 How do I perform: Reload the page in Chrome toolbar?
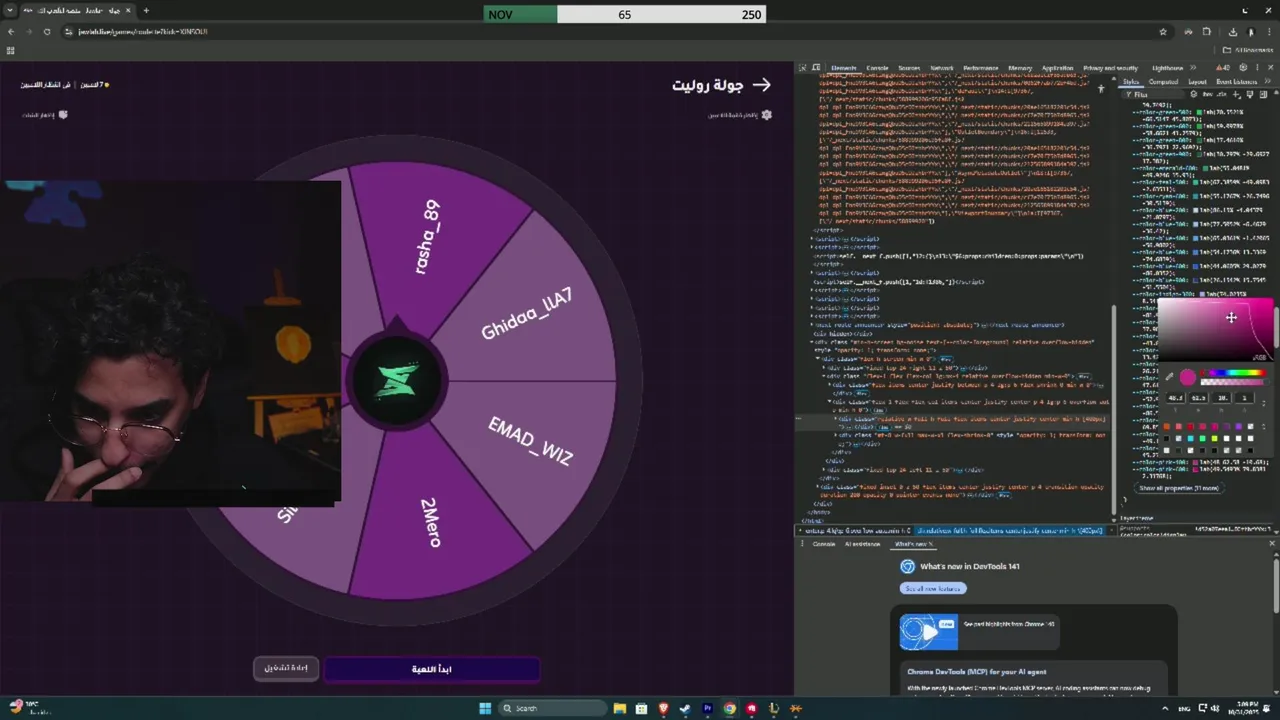point(47,32)
